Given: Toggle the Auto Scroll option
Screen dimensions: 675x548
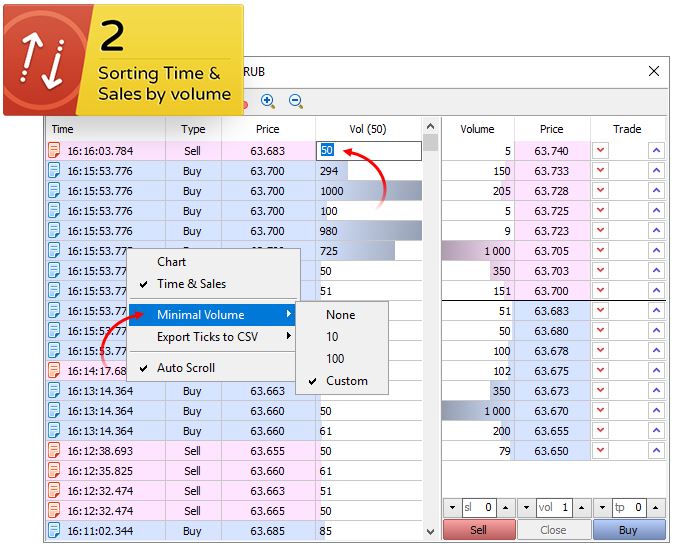Looking at the screenshot, I should tap(213, 368).
